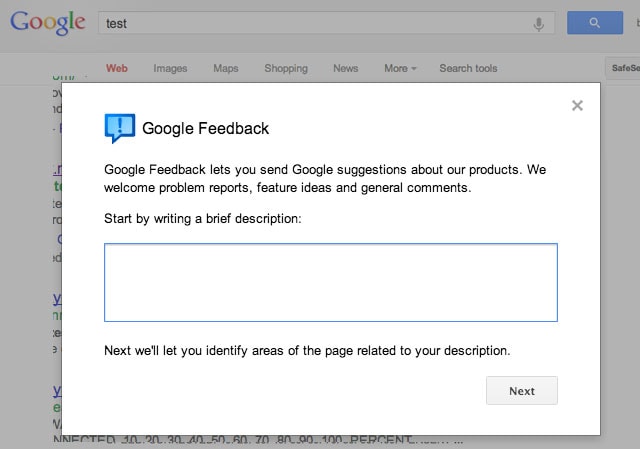Close the Google Feedback dialog
Viewport: 640px width, 449px height.
(577, 106)
